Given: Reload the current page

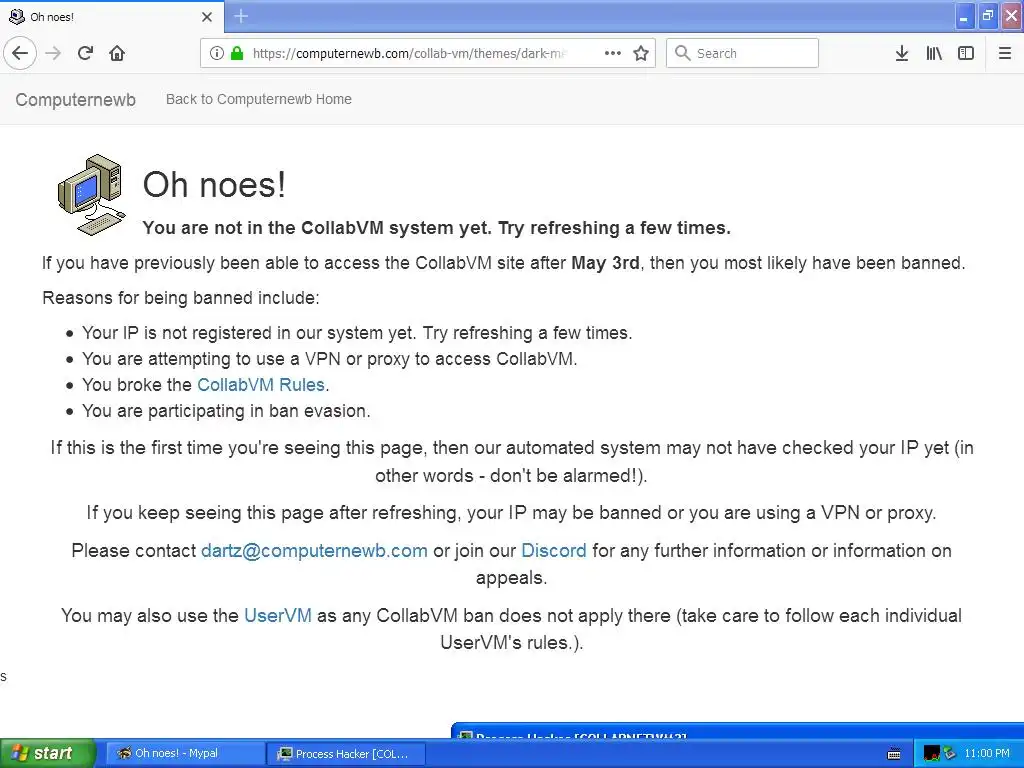Looking at the screenshot, I should click(85, 53).
